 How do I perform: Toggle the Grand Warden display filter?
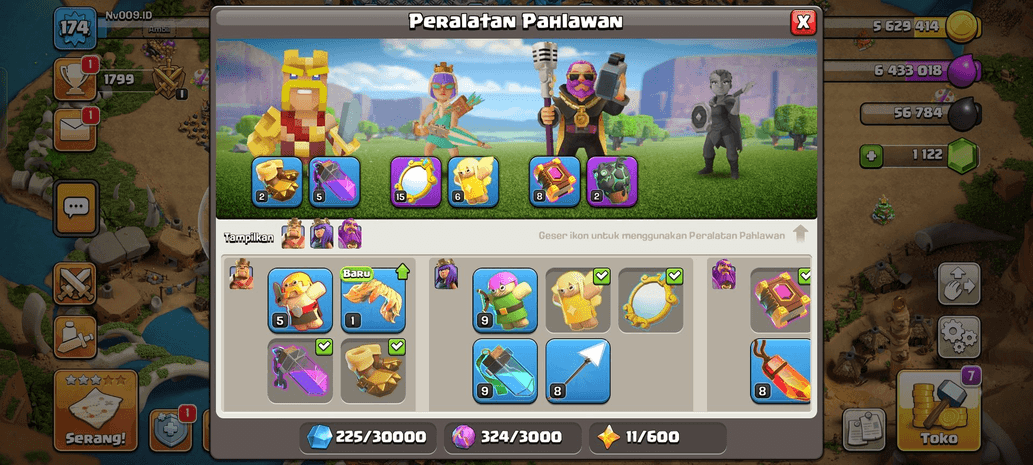click(x=350, y=234)
